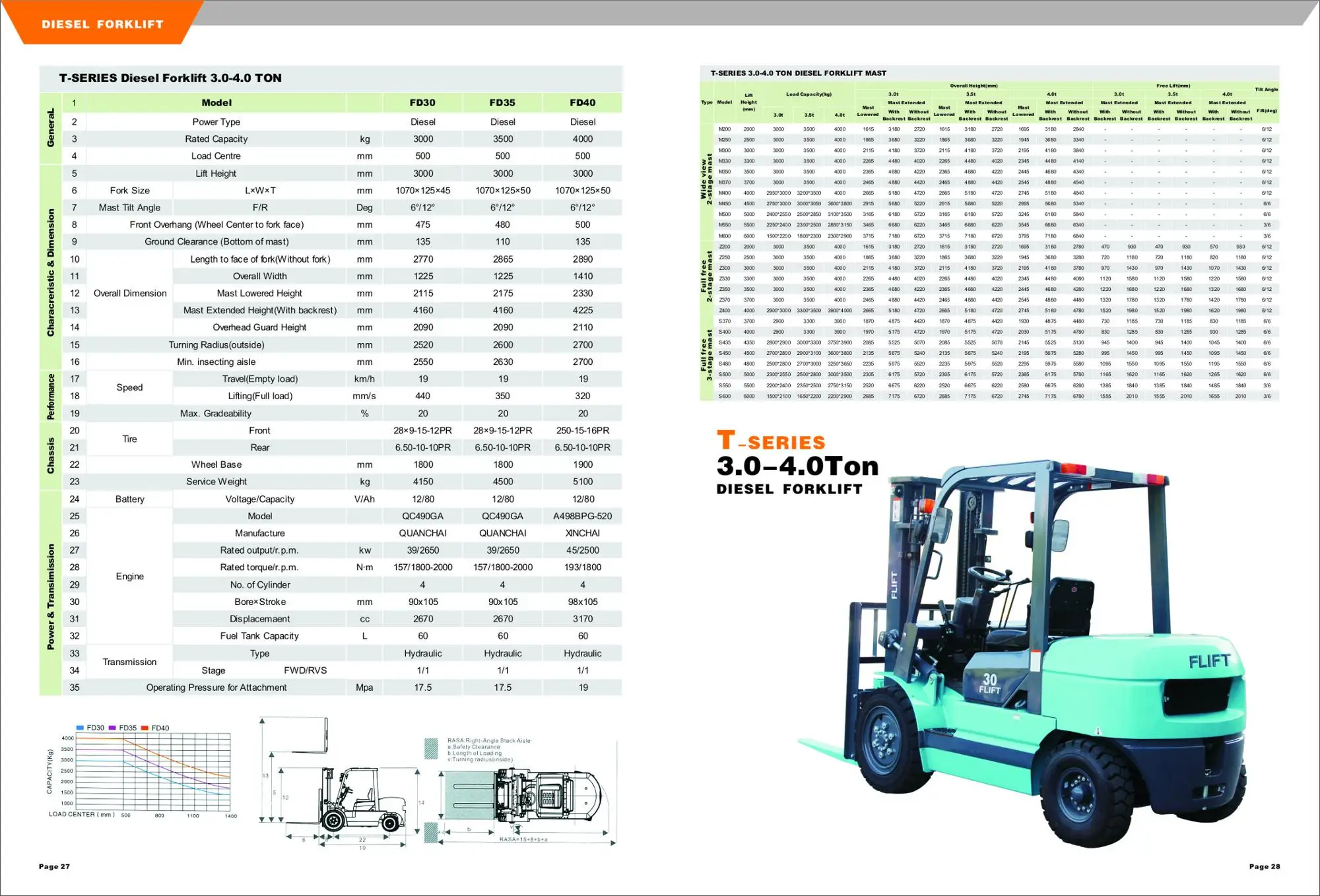Click the orange DIESEL FORKLIFT header banner
This screenshot has width=1320, height=896.
tap(102, 24)
